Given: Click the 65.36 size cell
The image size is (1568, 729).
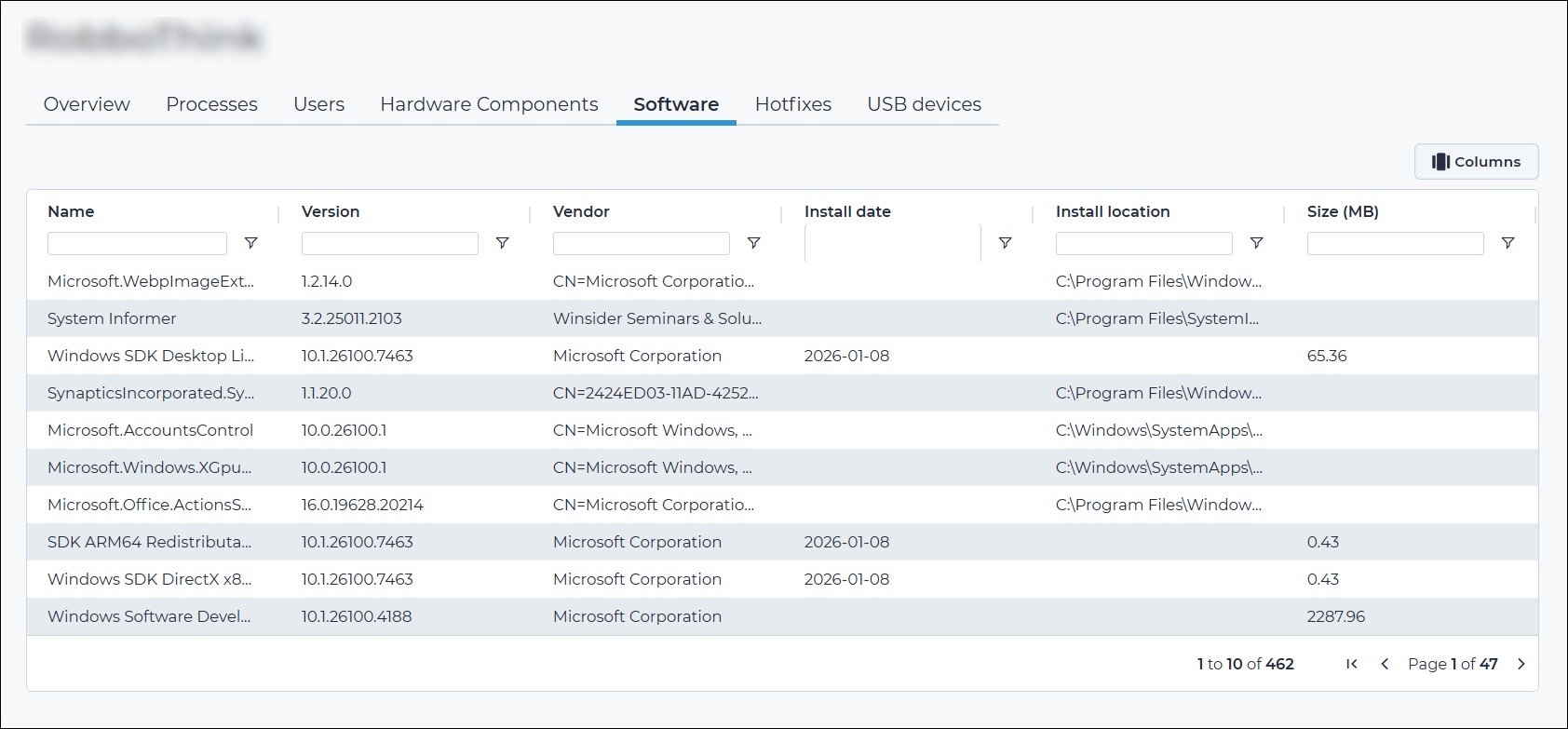Looking at the screenshot, I should 1327,356.
